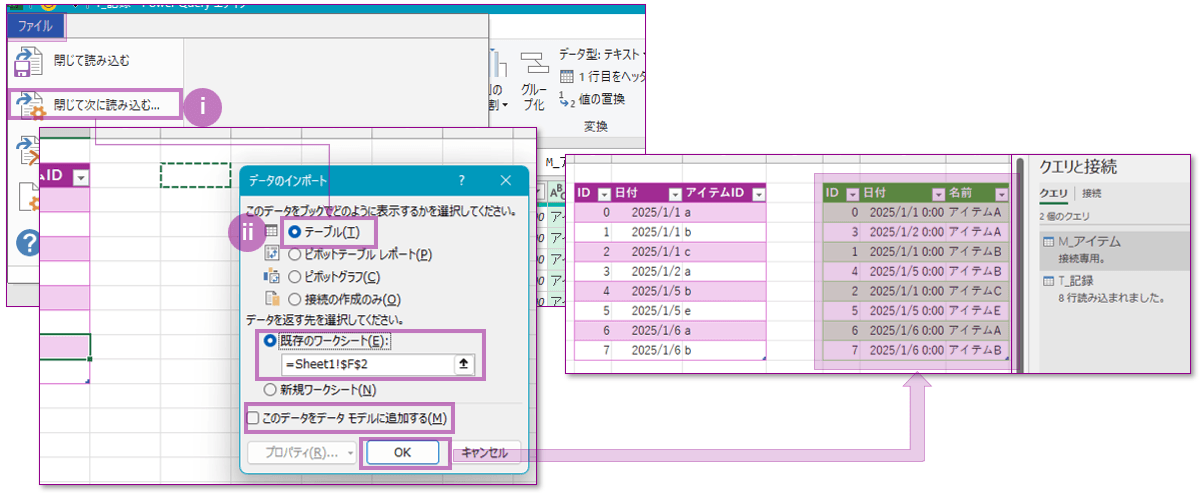Close the データのインポート dialog
The height and width of the screenshot is (493, 1199).
(505, 181)
